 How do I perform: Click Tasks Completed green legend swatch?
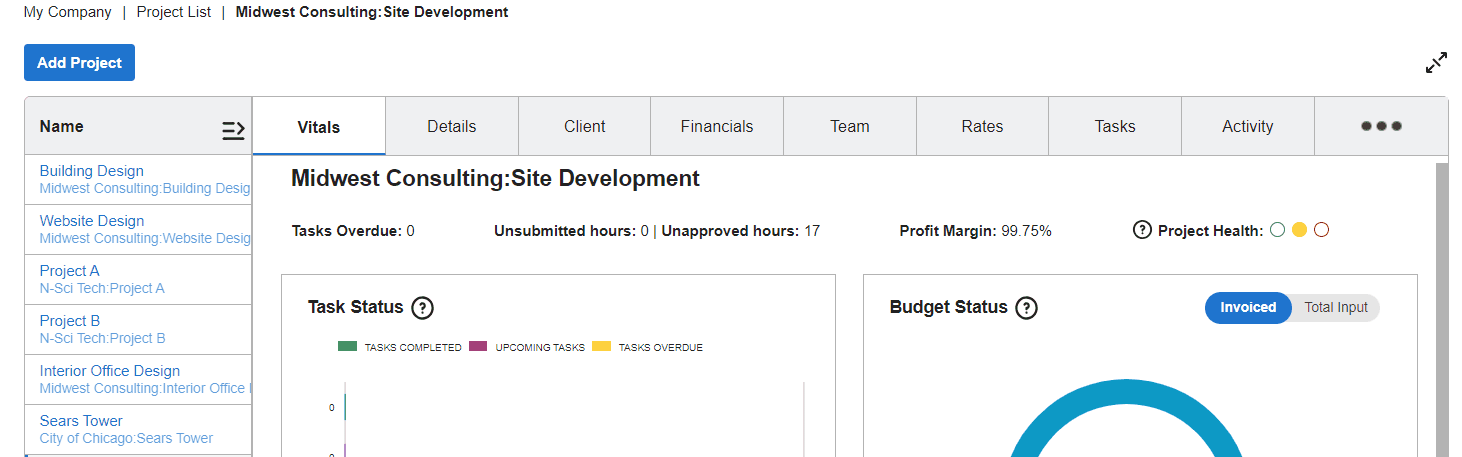point(347,347)
